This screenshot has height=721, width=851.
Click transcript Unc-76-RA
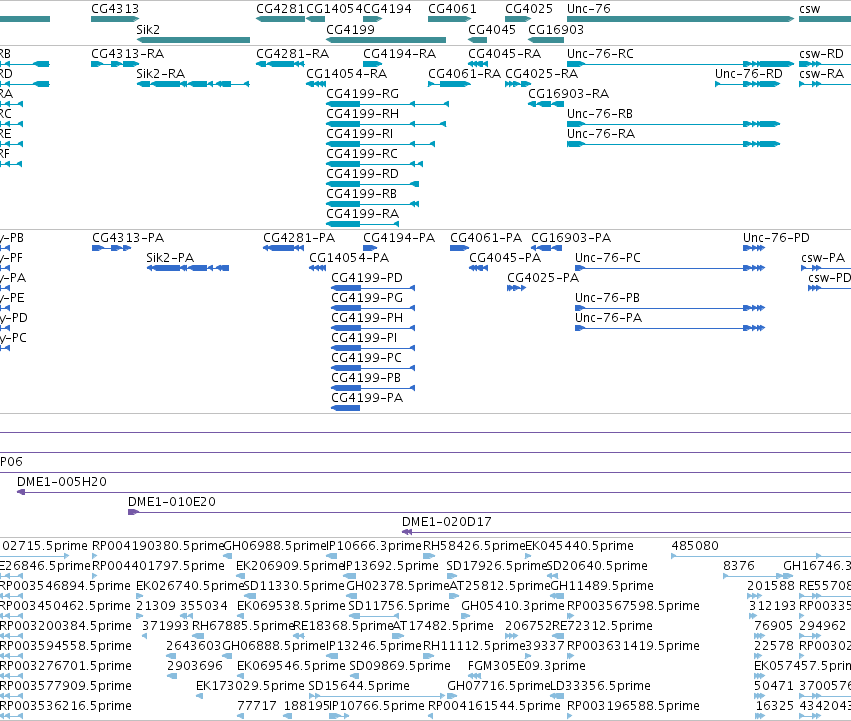pos(601,134)
